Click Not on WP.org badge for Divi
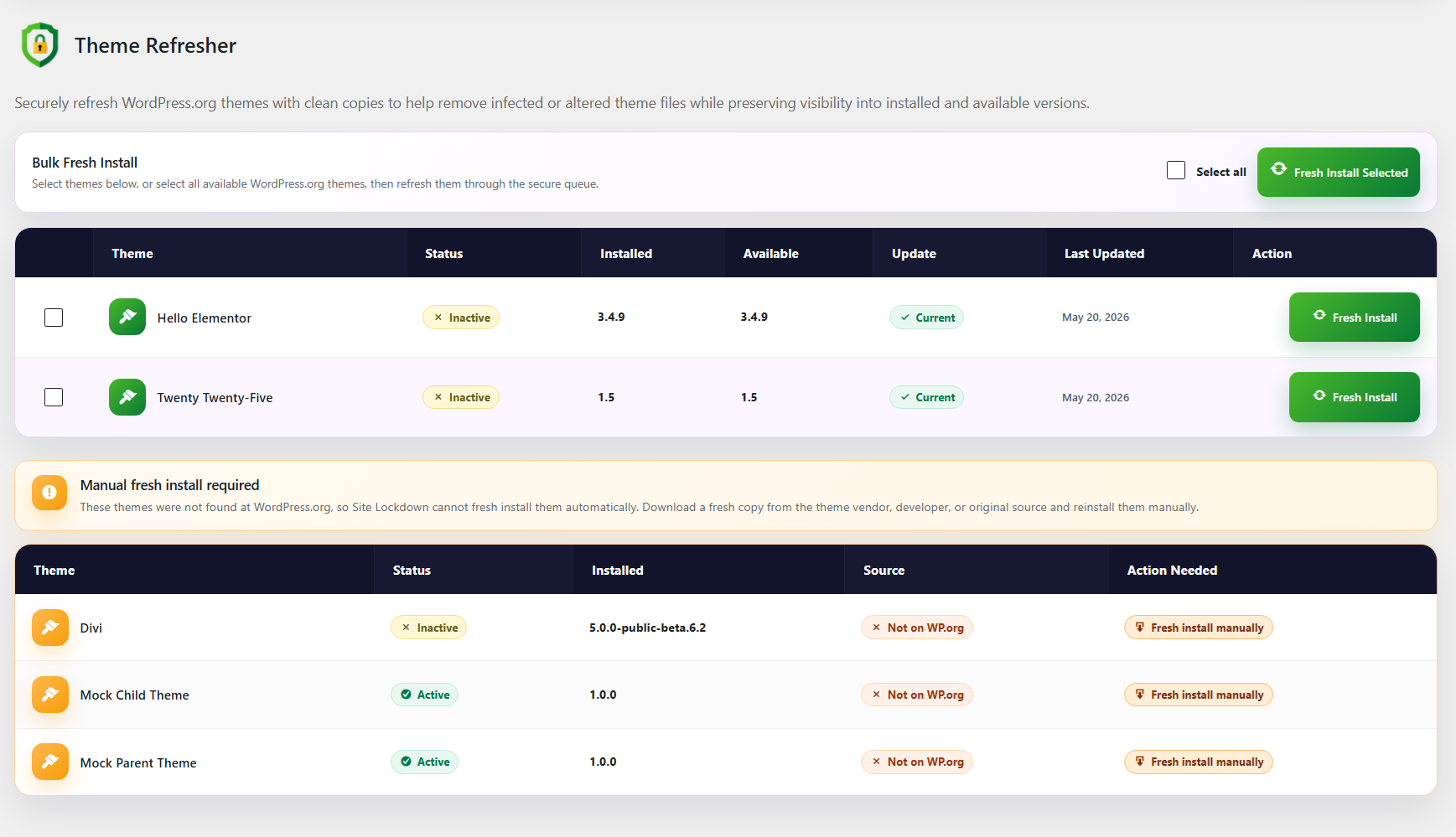The image size is (1456, 837). tap(917, 628)
